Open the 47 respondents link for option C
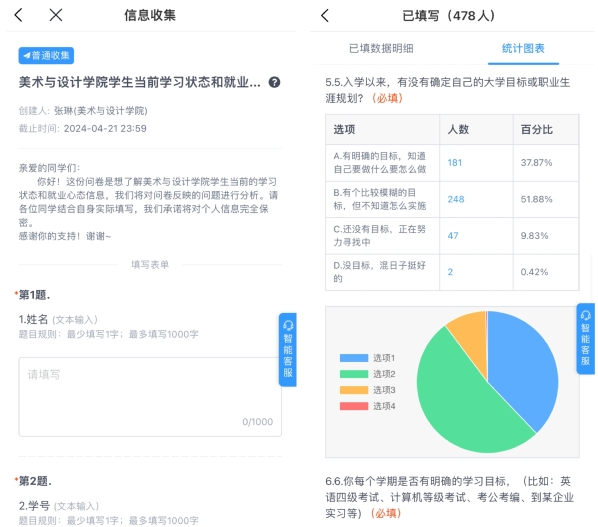The height and width of the screenshot is (527, 598). [x=453, y=236]
